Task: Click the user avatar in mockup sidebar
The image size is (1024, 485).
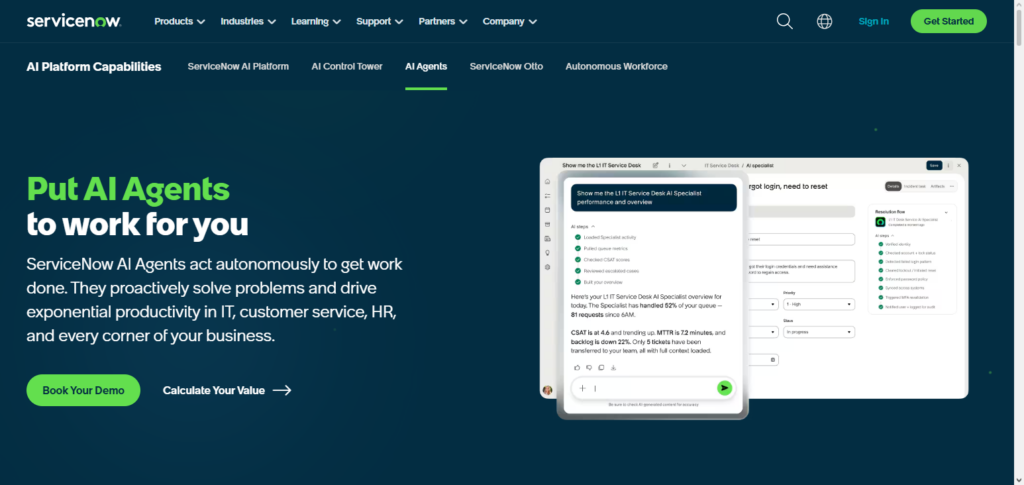Action: pos(547,390)
